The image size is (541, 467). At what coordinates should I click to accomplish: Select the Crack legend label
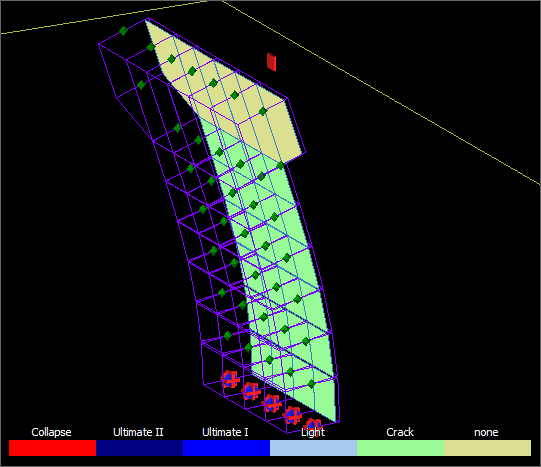tap(400, 432)
